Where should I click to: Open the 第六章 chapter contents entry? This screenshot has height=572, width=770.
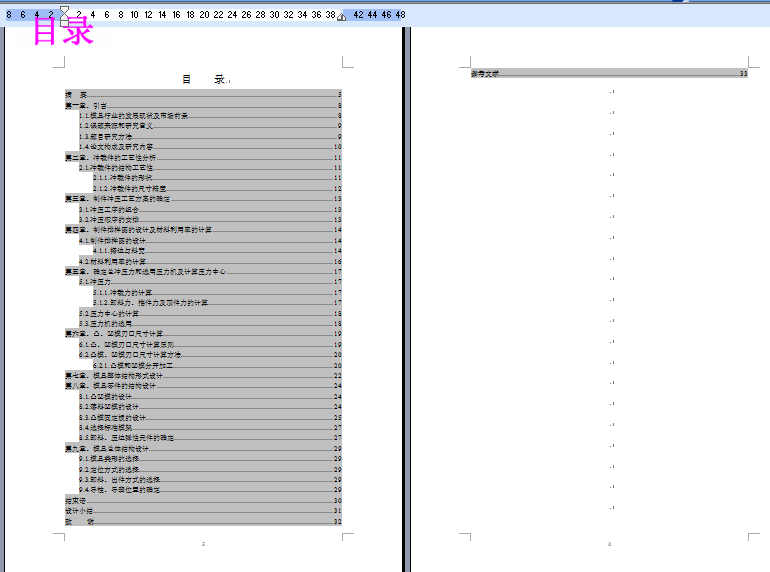pos(203,334)
